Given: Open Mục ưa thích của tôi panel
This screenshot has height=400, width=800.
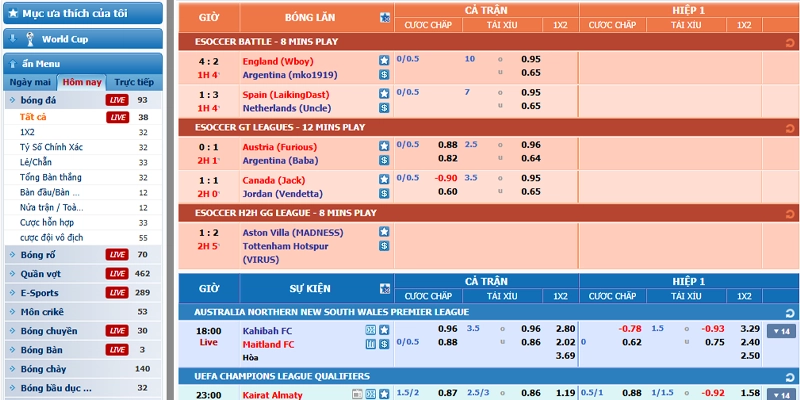Looking at the screenshot, I should tap(83, 13).
